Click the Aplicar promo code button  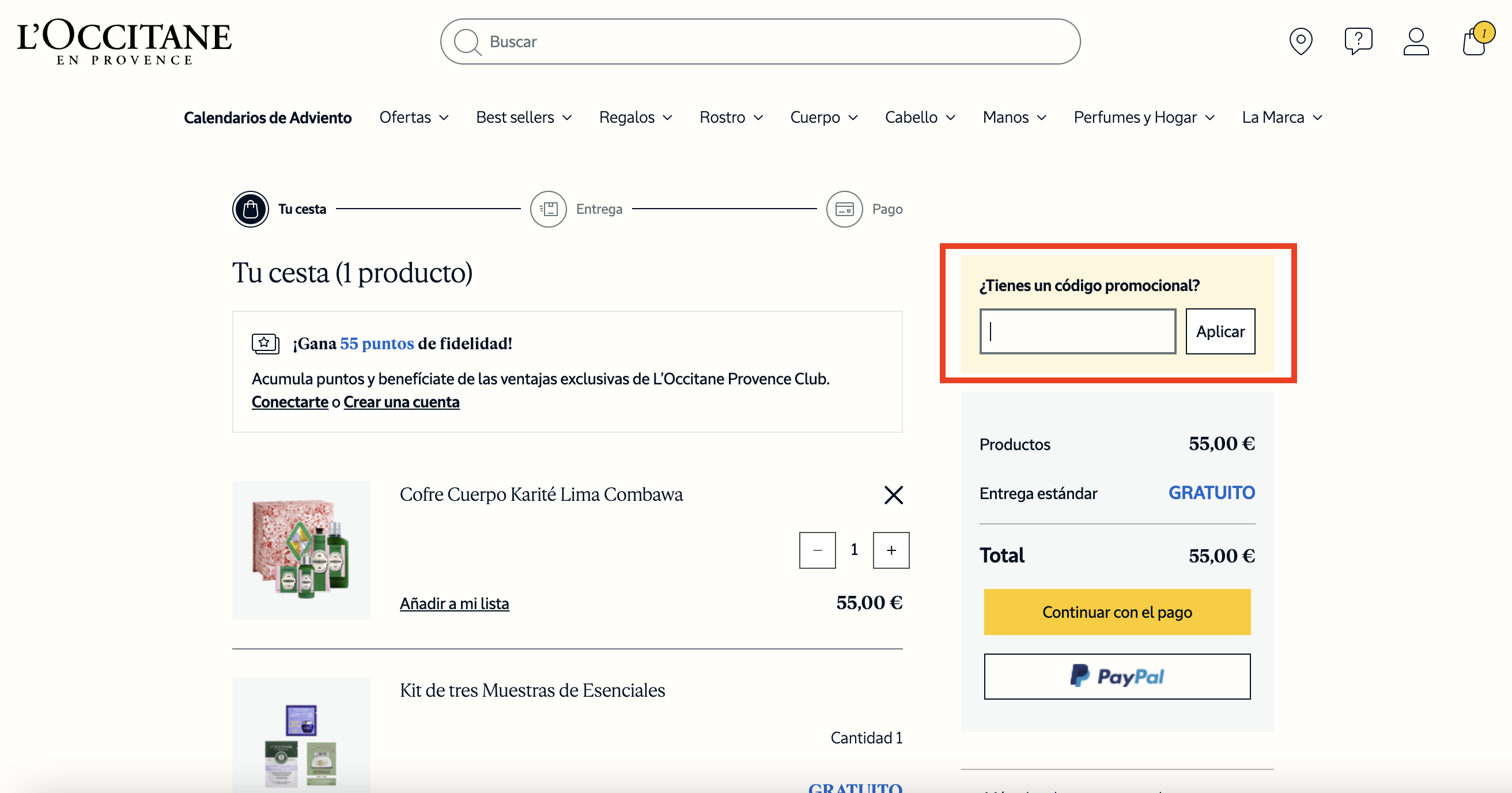click(1220, 331)
